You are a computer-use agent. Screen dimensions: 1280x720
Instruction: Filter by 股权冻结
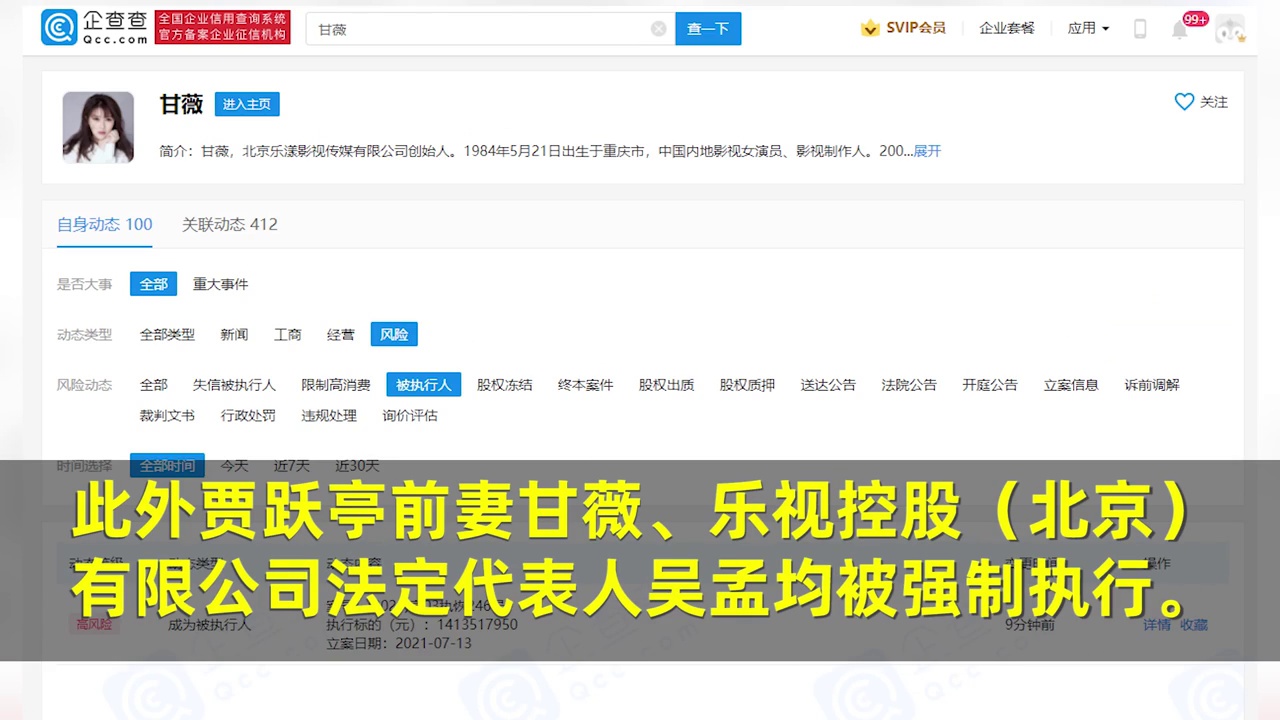click(x=505, y=384)
